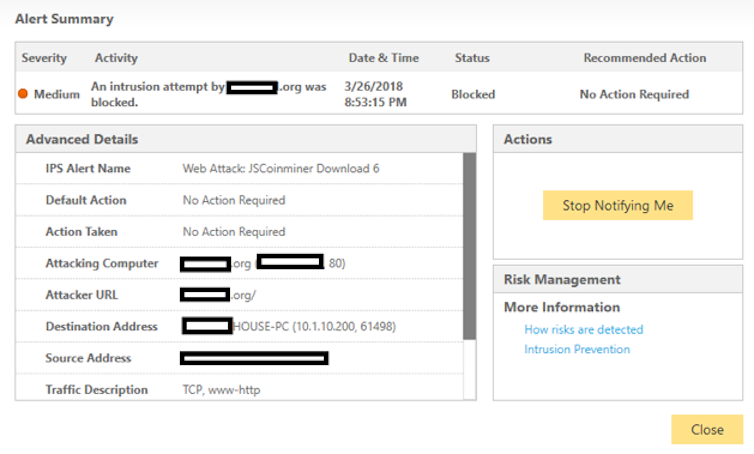
Task: Select the Action Taken row
Action: click(240, 232)
